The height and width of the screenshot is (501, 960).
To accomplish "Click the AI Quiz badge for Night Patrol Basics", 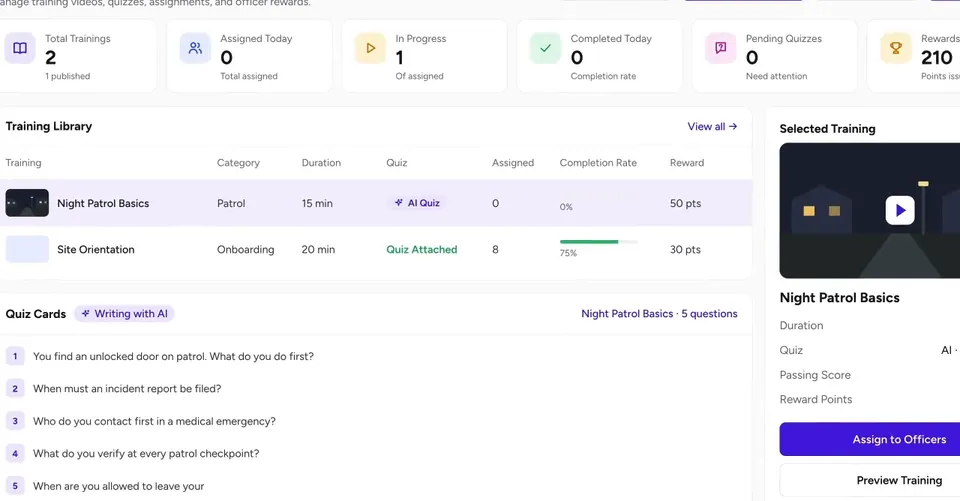I will coord(418,203).
